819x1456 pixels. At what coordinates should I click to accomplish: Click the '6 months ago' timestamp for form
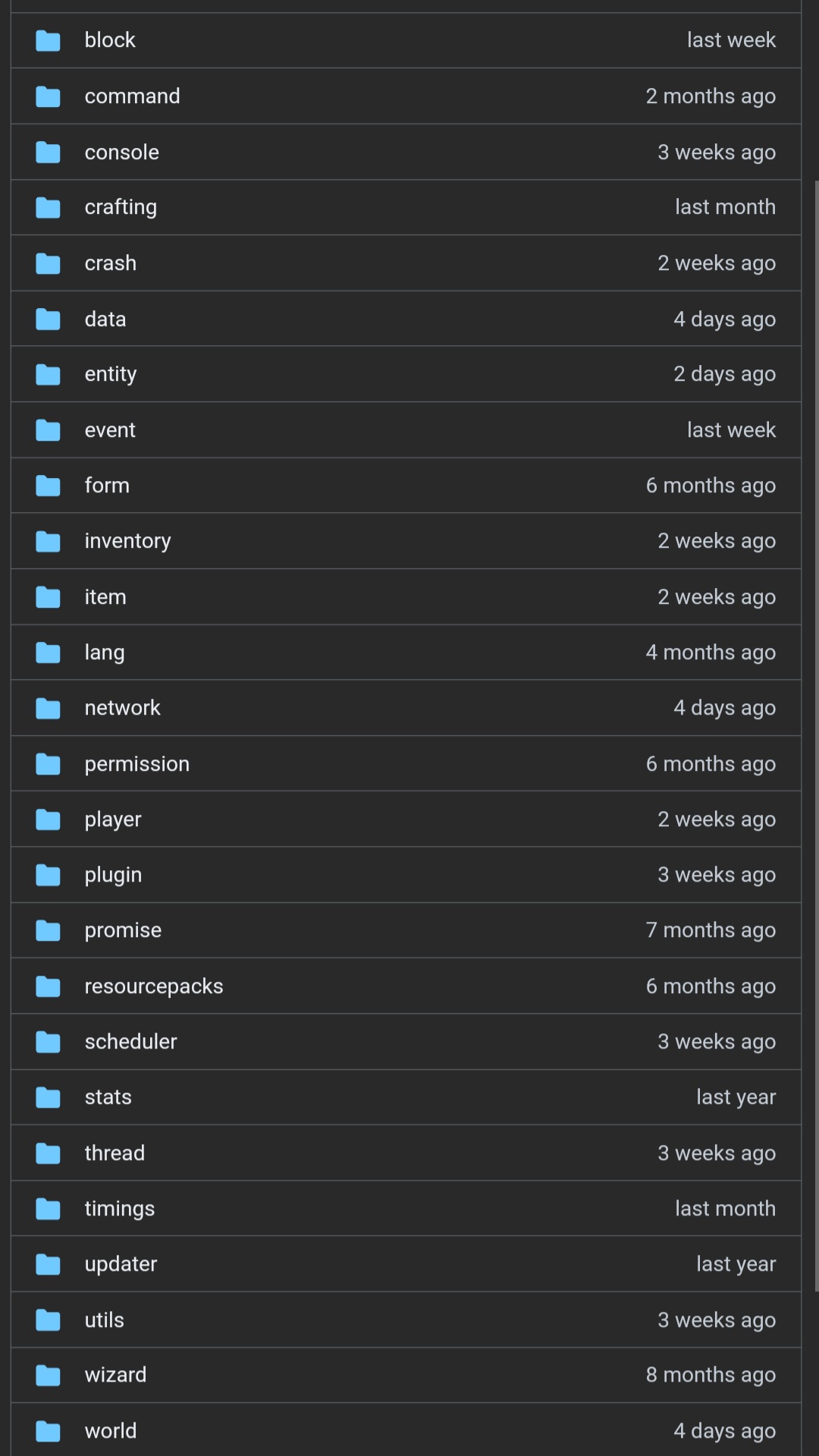[711, 486]
